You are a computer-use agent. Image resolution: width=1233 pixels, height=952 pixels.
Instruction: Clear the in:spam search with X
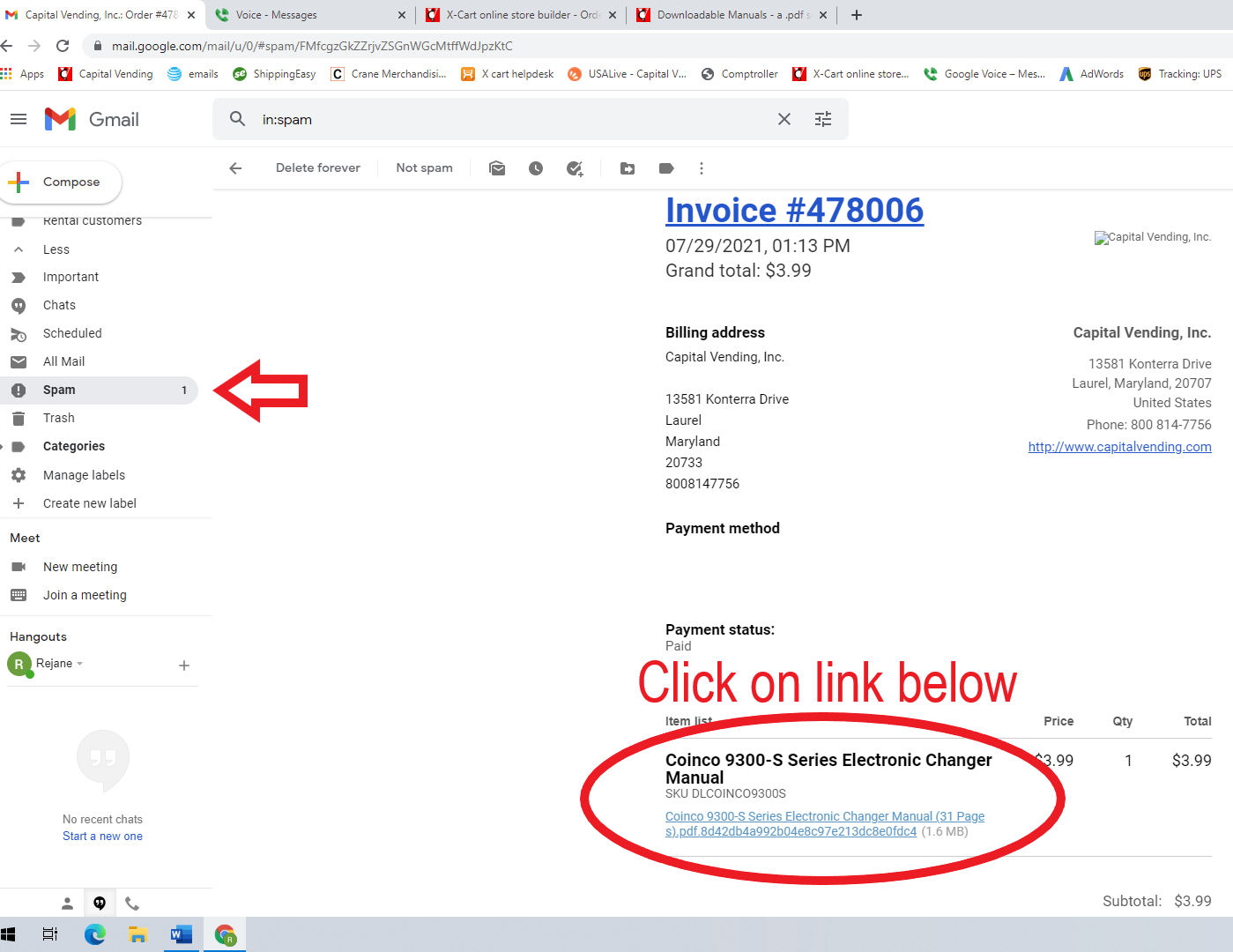click(784, 119)
